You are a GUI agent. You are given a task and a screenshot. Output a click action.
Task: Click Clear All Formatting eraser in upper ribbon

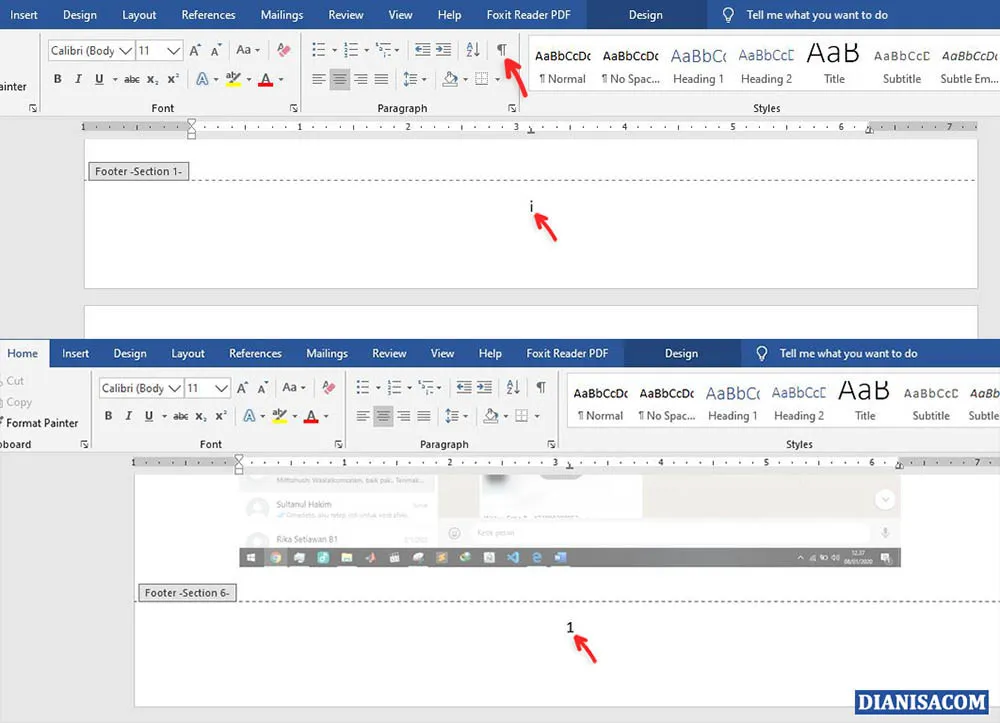pos(283,50)
